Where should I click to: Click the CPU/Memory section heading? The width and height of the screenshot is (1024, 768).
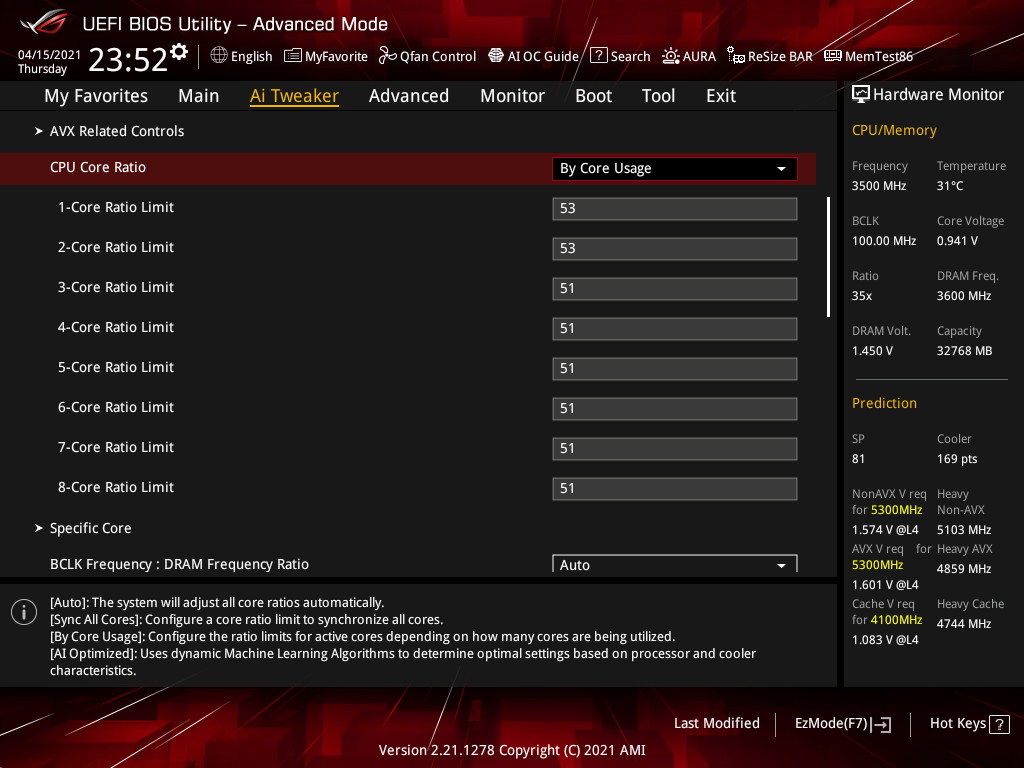coord(894,130)
